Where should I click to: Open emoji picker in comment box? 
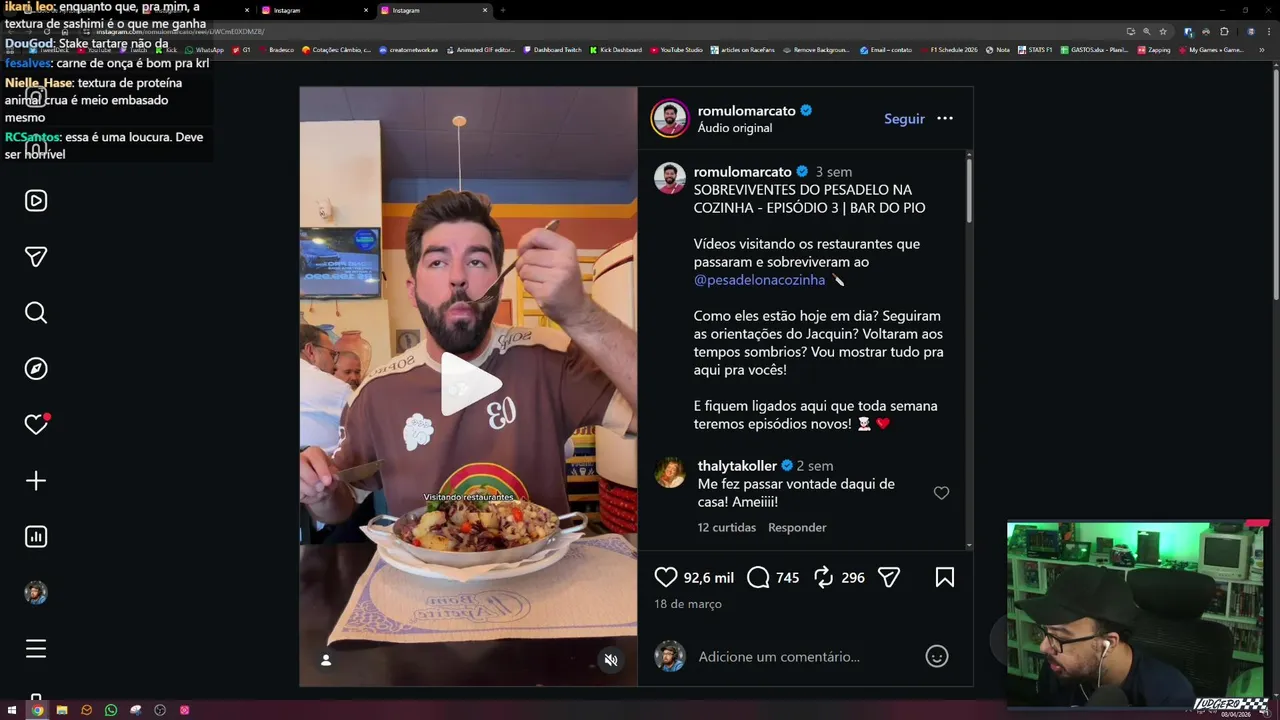(937, 656)
